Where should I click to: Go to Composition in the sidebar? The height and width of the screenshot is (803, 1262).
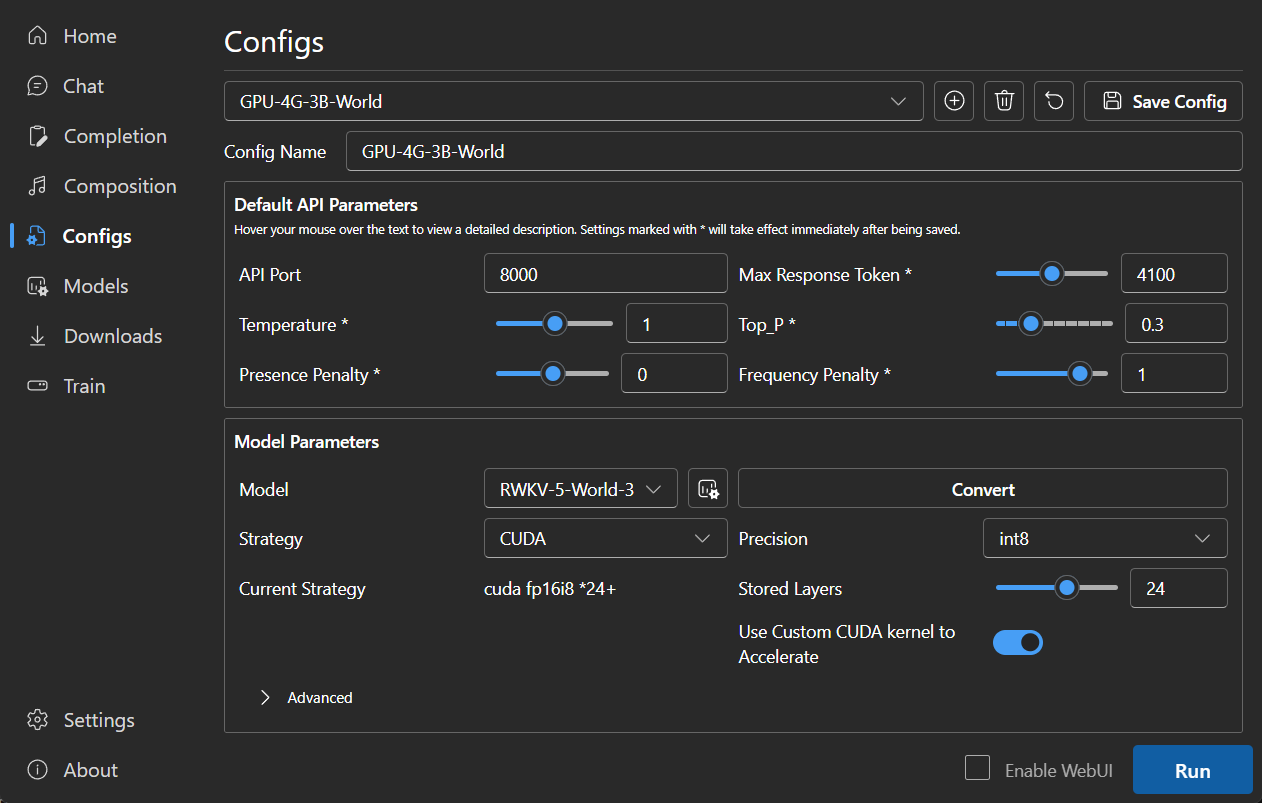119,186
